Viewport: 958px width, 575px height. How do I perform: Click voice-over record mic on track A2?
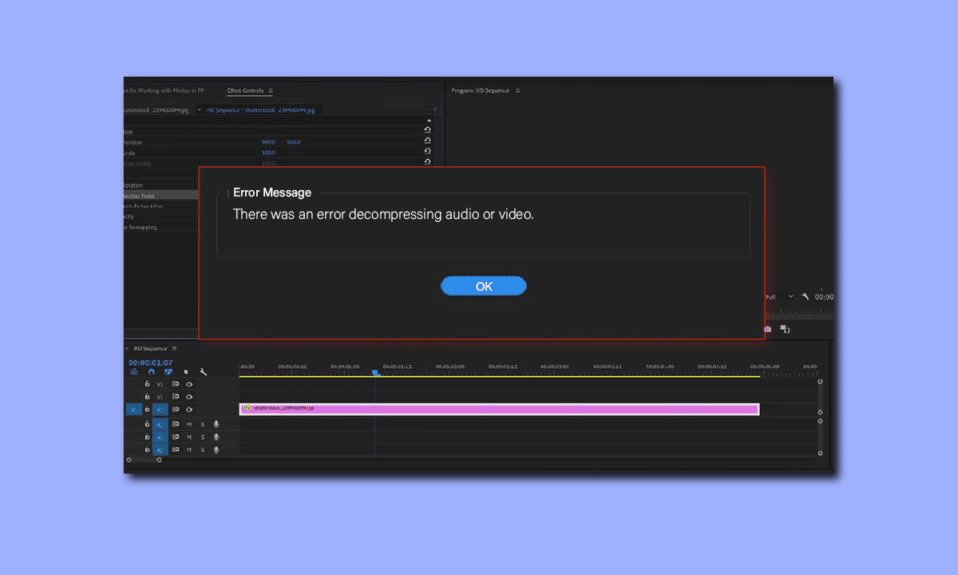coord(216,437)
